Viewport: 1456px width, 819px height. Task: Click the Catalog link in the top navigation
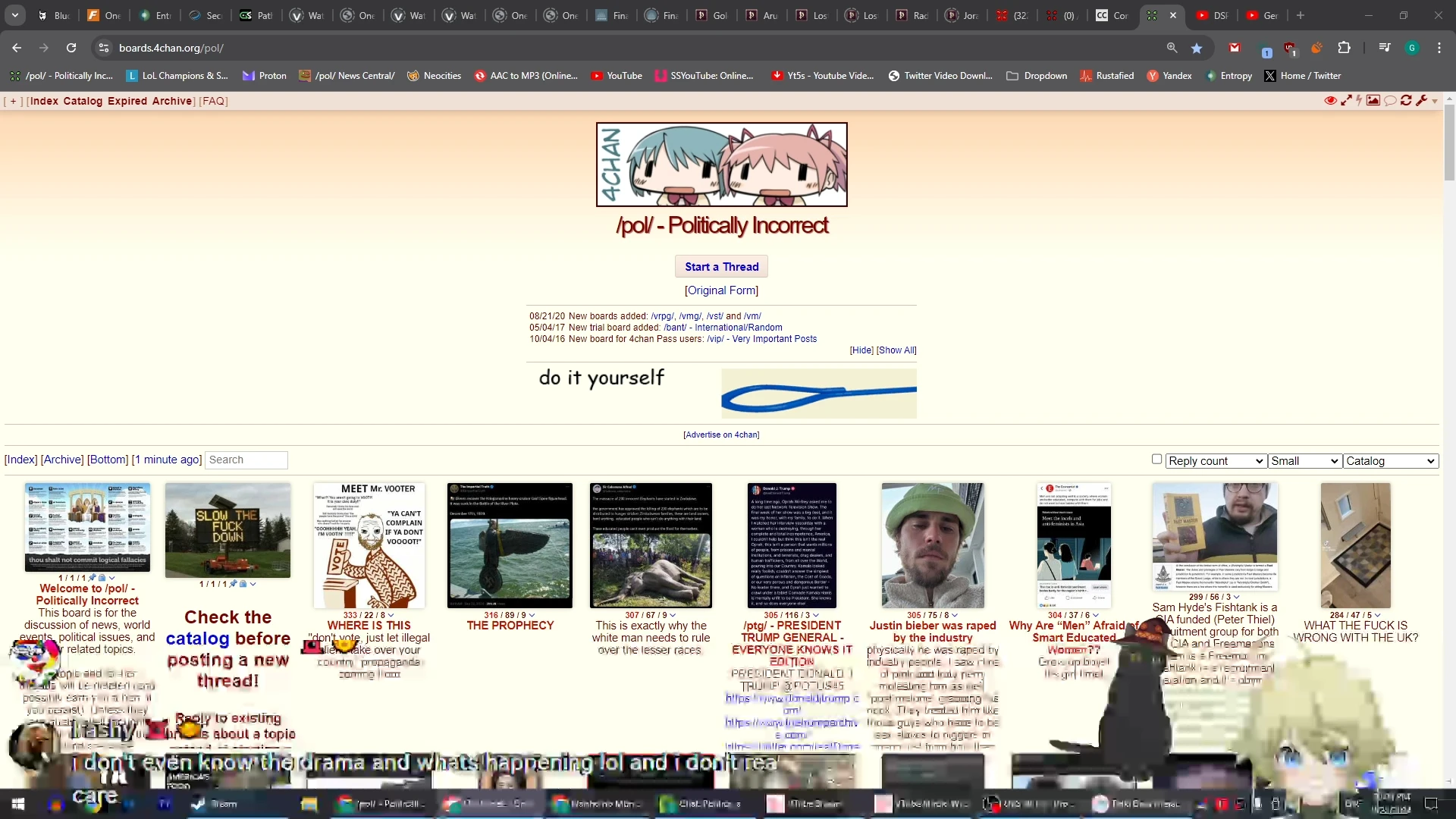(x=83, y=101)
